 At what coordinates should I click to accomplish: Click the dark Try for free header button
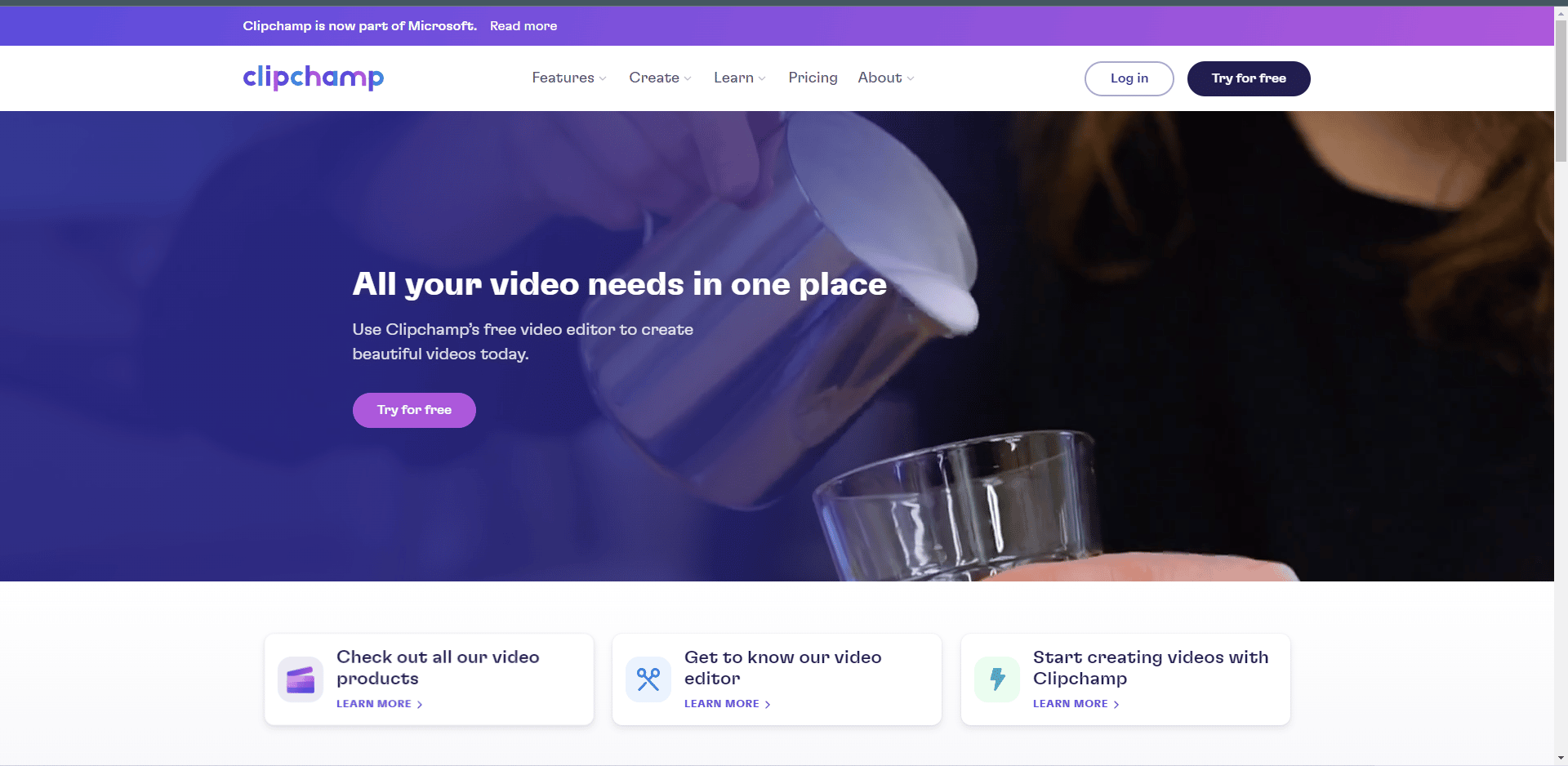click(x=1249, y=78)
